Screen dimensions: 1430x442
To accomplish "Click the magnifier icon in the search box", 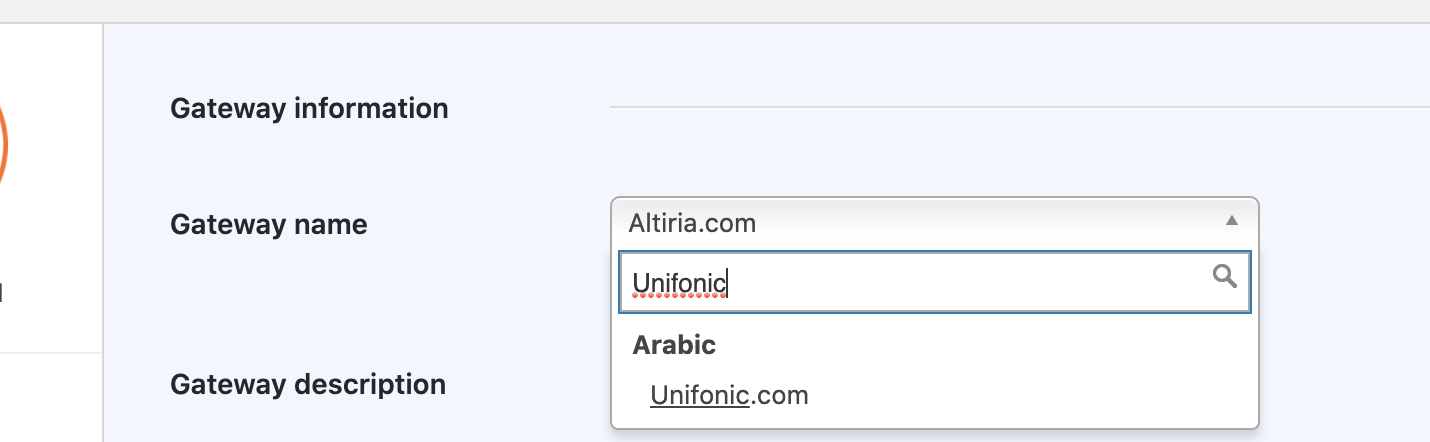I will coord(1224,276).
